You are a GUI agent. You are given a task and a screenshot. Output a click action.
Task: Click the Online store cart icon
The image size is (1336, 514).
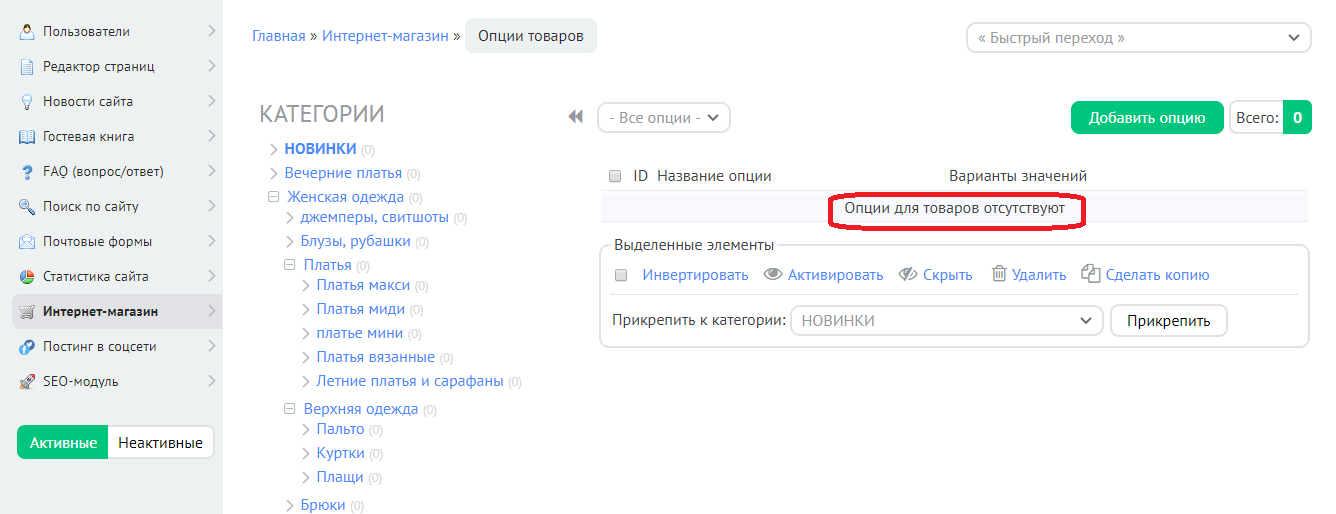pyautogui.click(x=27, y=312)
